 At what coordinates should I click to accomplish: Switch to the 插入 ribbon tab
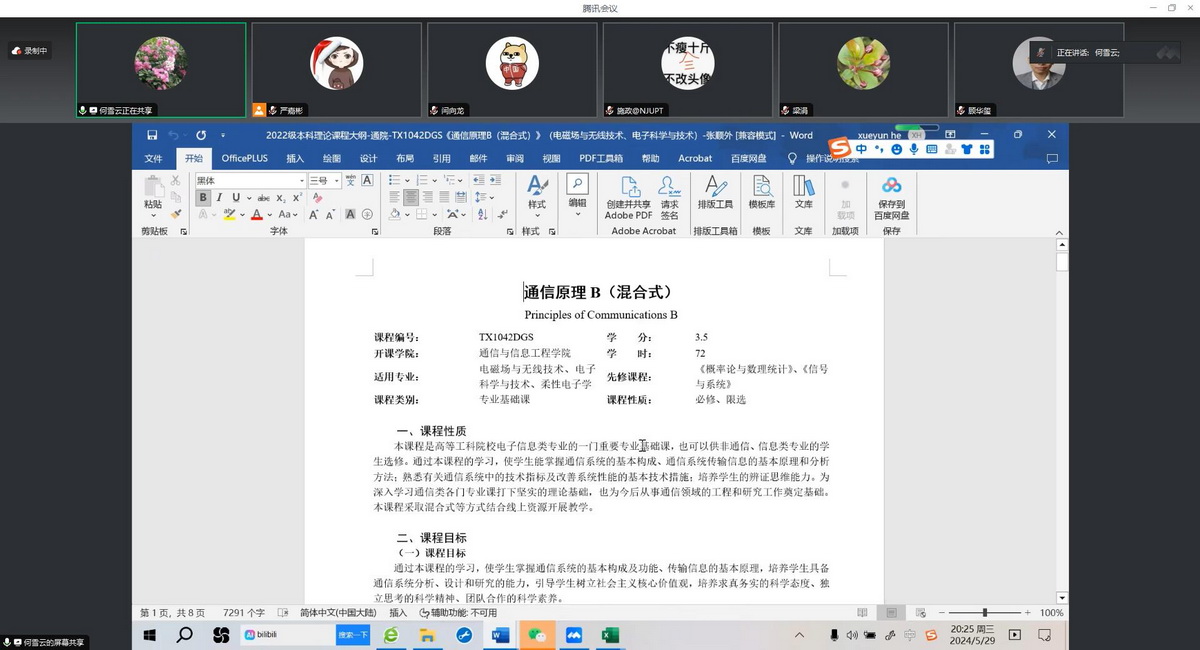point(295,158)
